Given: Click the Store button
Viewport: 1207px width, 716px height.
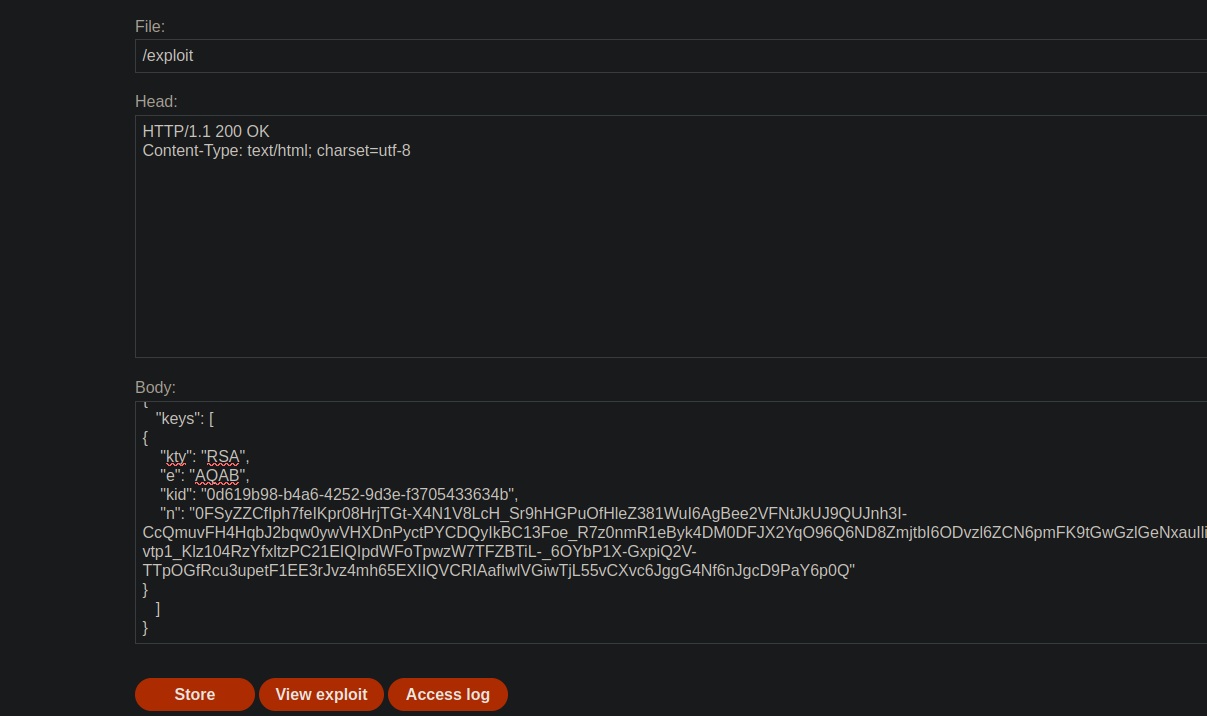Looking at the screenshot, I should [194, 694].
